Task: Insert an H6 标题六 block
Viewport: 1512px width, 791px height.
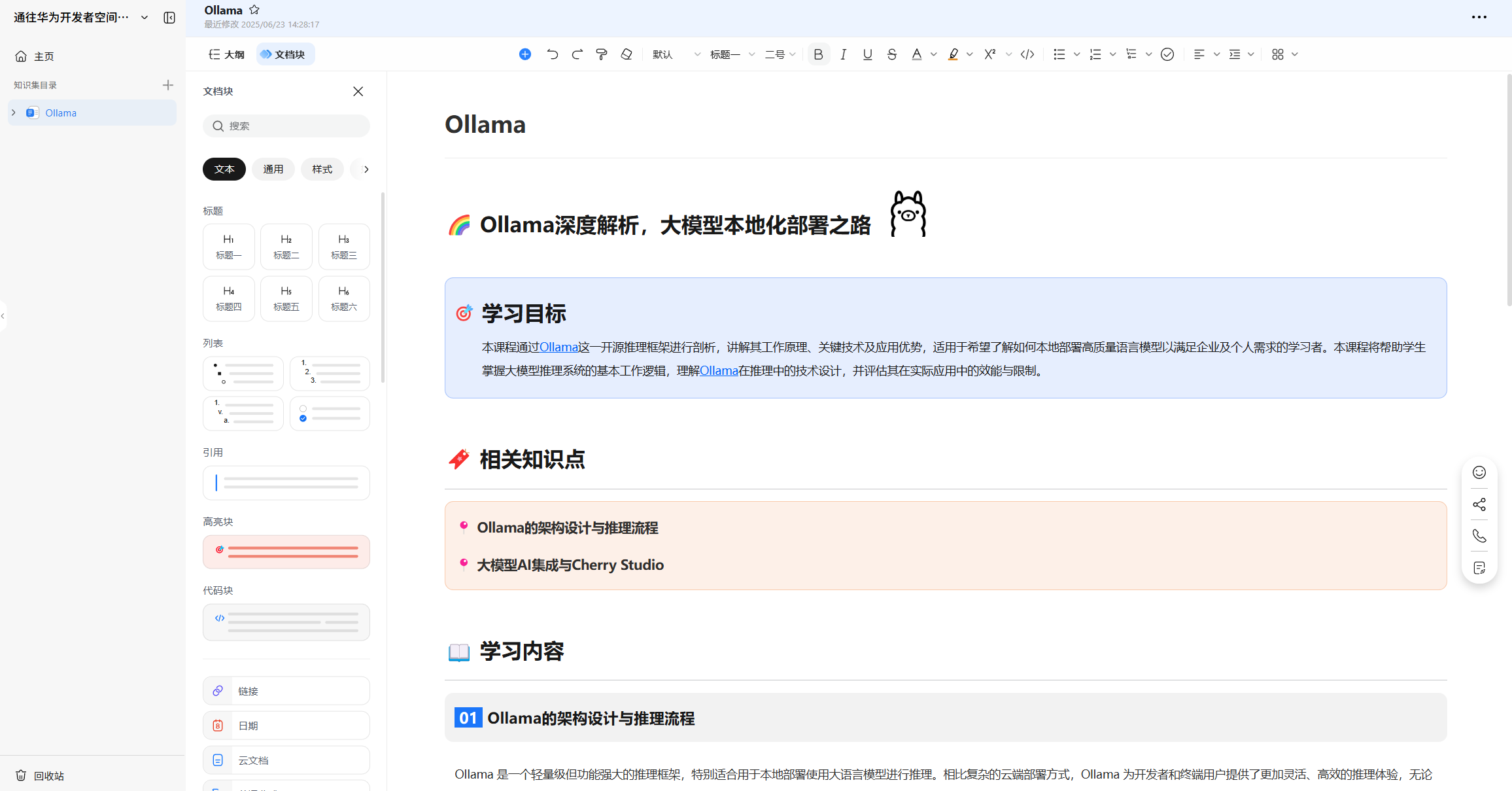Action: (x=344, y=298)
